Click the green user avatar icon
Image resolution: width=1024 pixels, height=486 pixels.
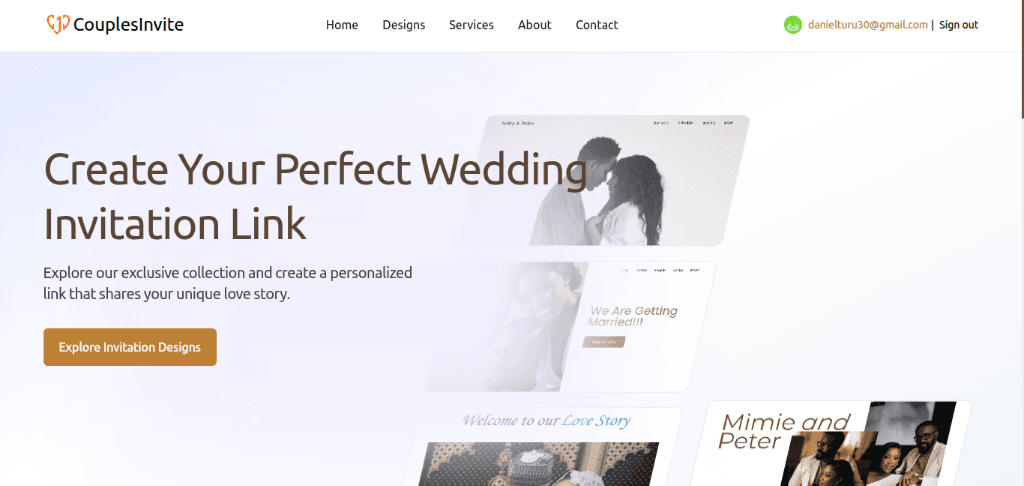(793, 25)
